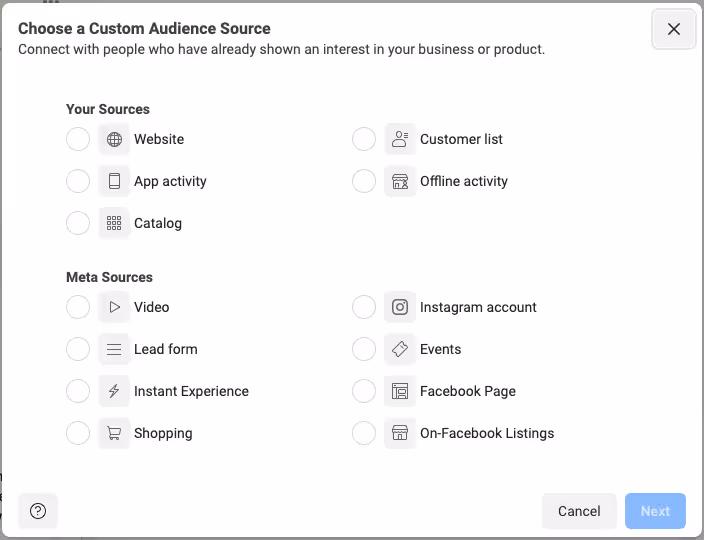Image resolution: width=704 pixels, height=540 pixels.
Task: Click the Customer list person icon
Action: 400,139
